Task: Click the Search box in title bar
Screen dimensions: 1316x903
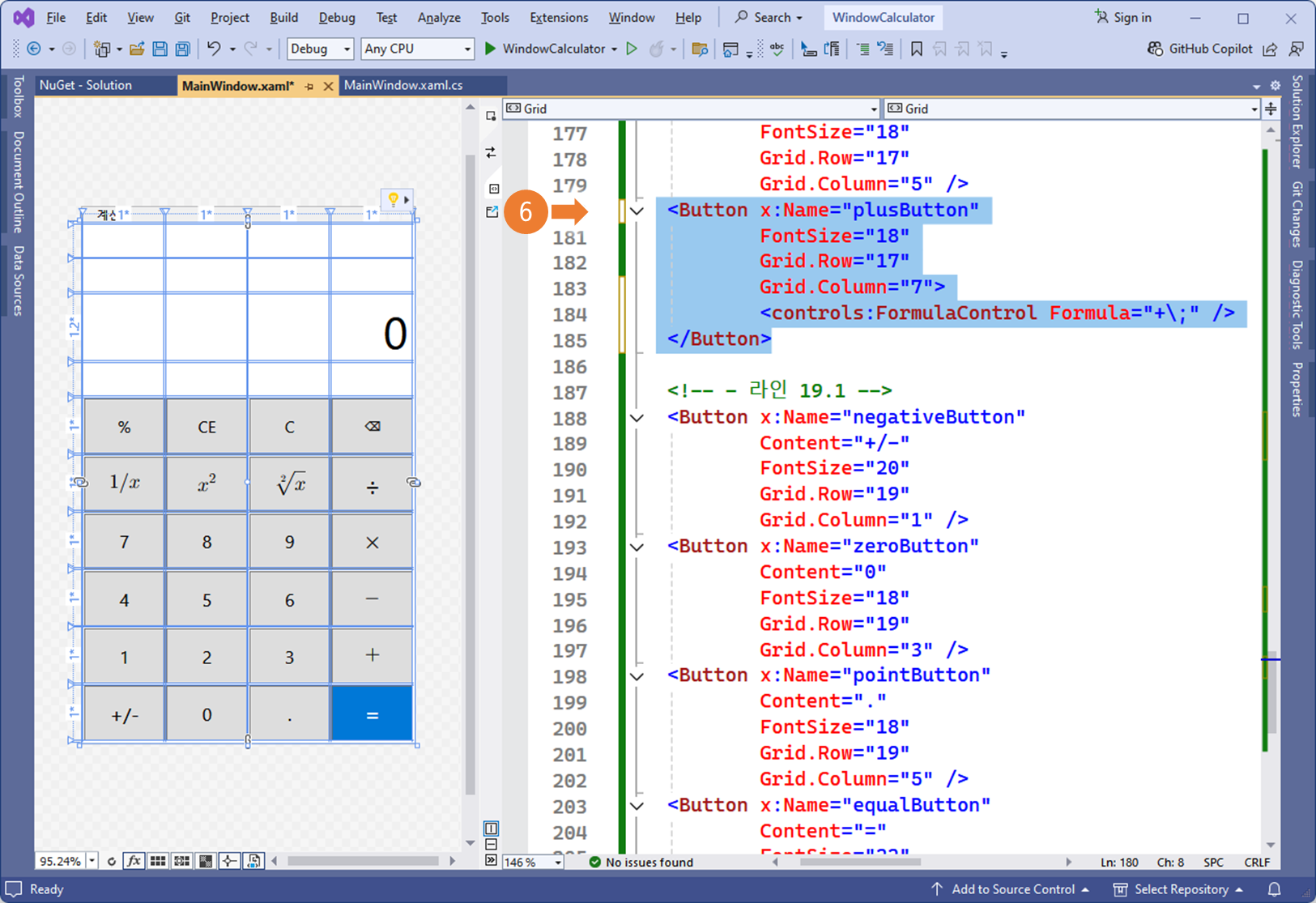Action: coord(769,17)
